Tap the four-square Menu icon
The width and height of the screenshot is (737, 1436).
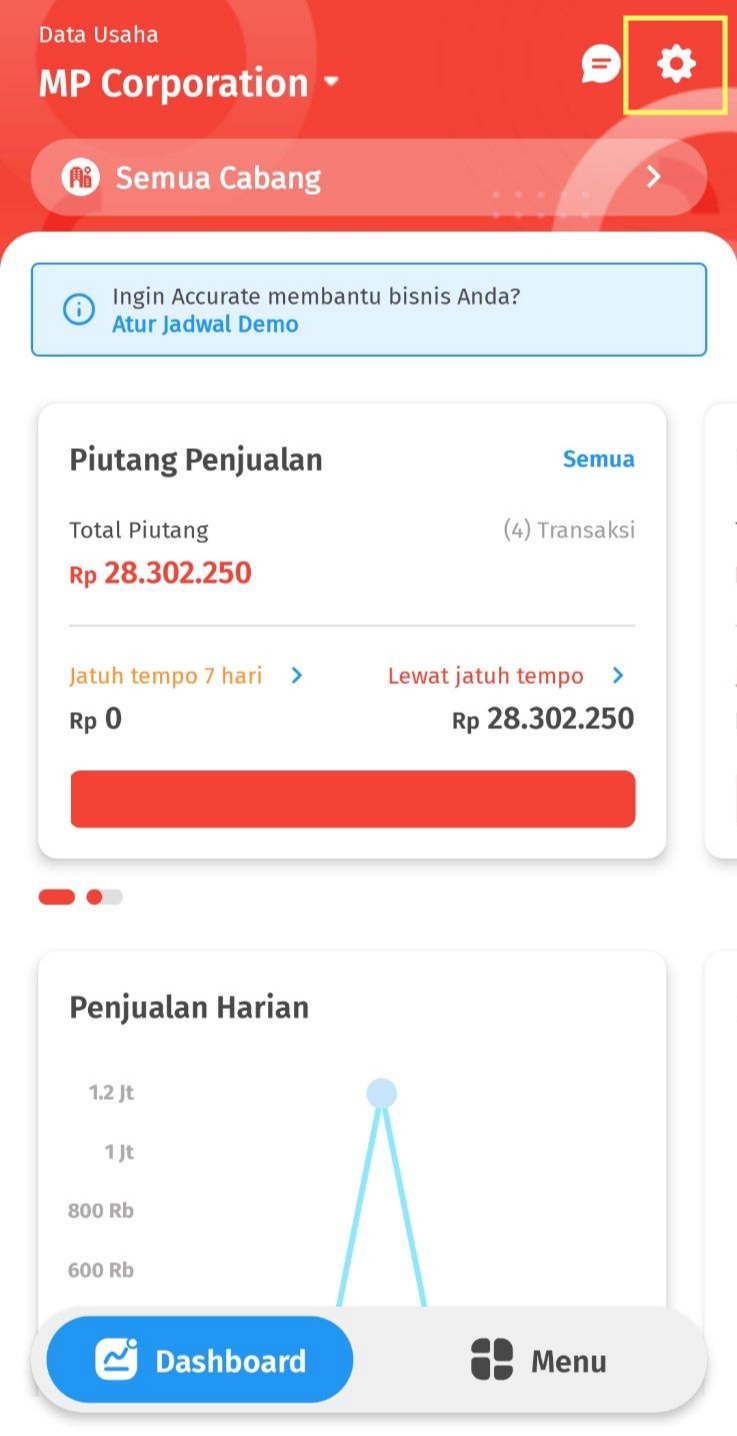pyautogui.click(x=491, y=1360)
